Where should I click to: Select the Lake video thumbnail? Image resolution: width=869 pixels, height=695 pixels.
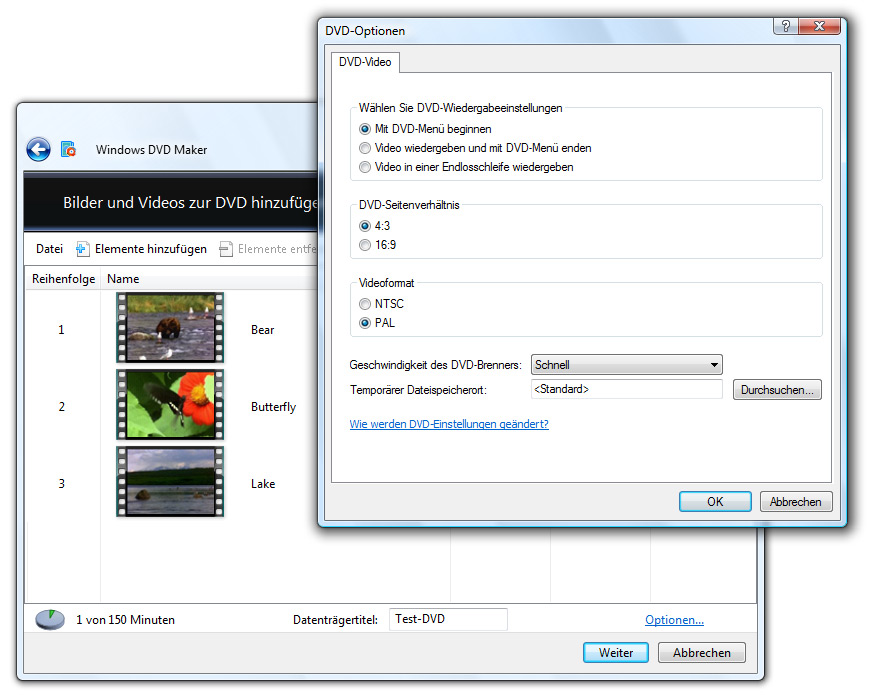pos(170,482)
